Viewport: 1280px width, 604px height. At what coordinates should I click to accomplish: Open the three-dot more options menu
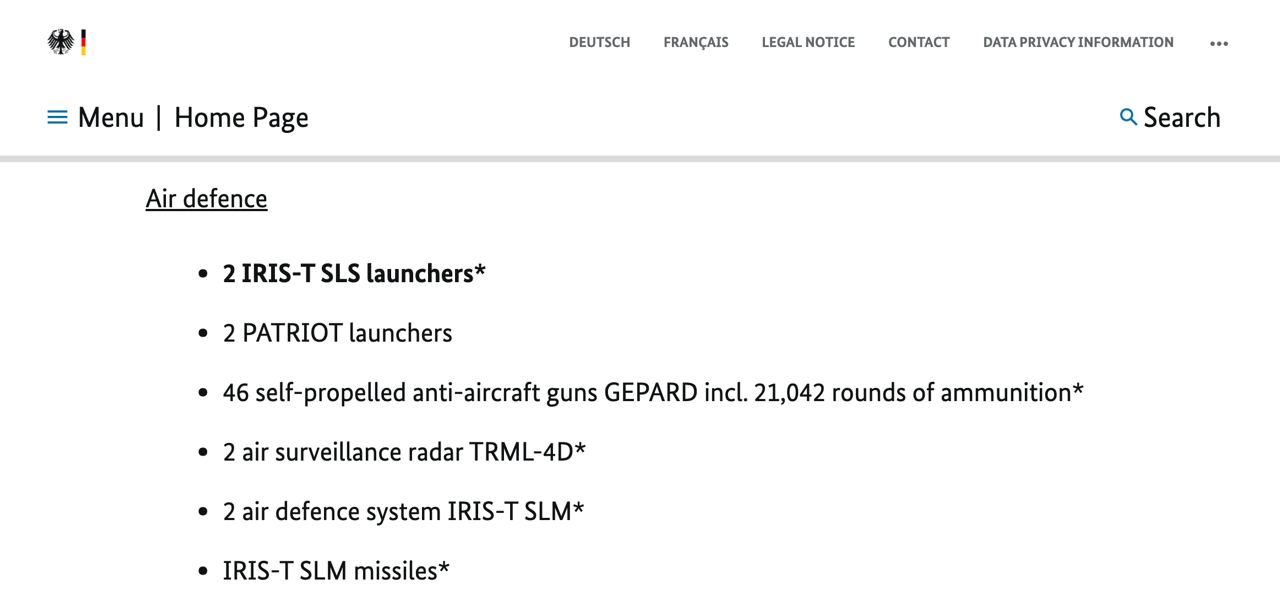[x=1218, y=43]
